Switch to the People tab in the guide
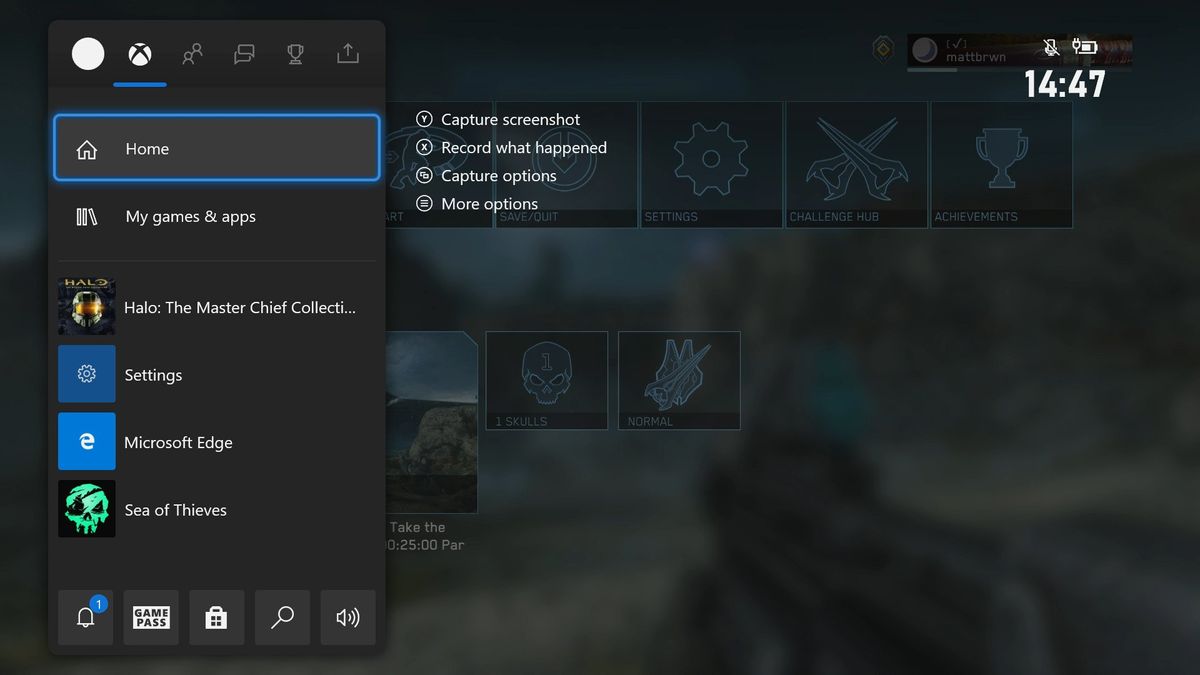The height and width of the screenshot is (675, 1200). tap(192, 54)
